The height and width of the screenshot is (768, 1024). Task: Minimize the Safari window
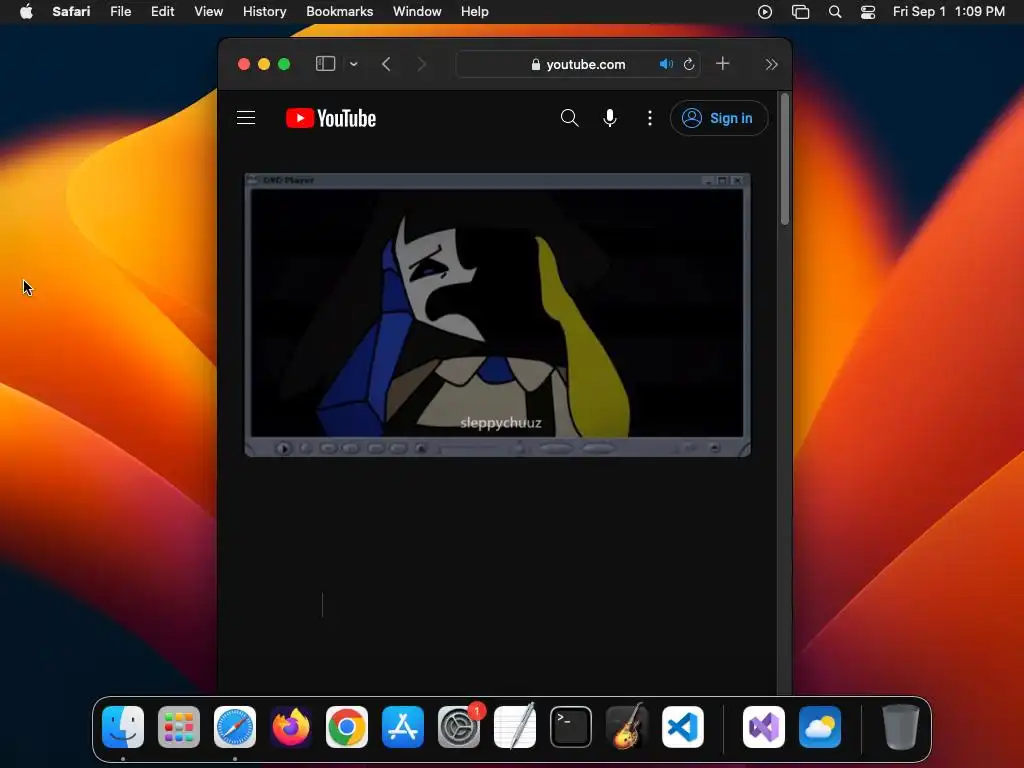(x=264, y=64)
